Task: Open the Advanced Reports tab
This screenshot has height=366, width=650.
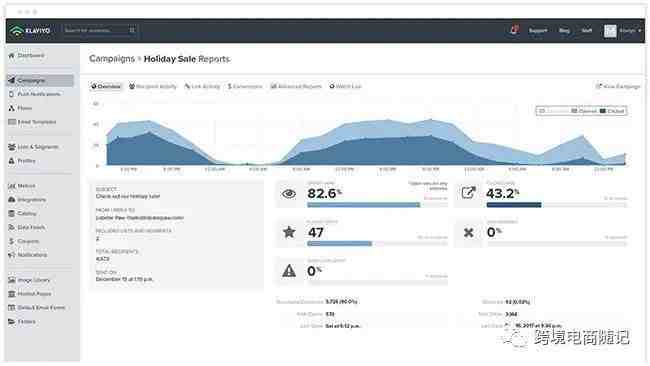Action: pyautogui.click(x=296, y=86)
